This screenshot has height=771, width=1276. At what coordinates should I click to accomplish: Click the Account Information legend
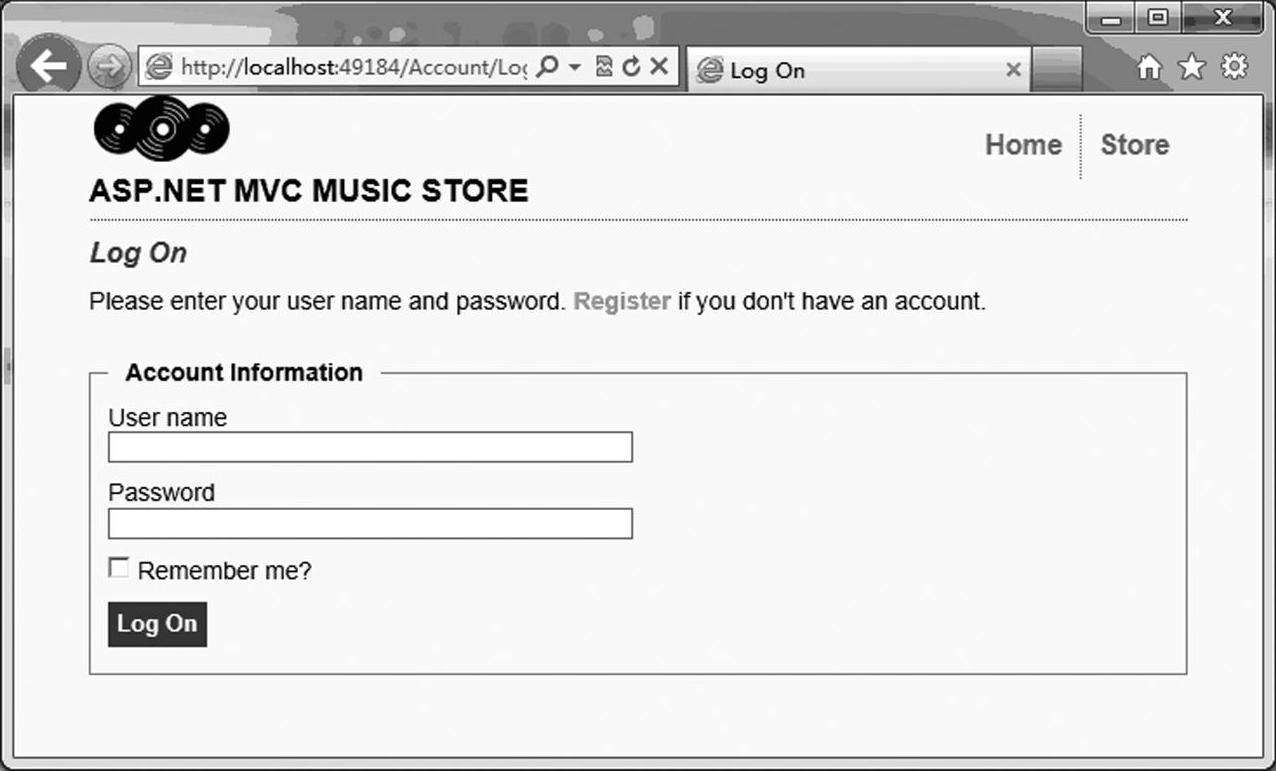click(244, 372)
